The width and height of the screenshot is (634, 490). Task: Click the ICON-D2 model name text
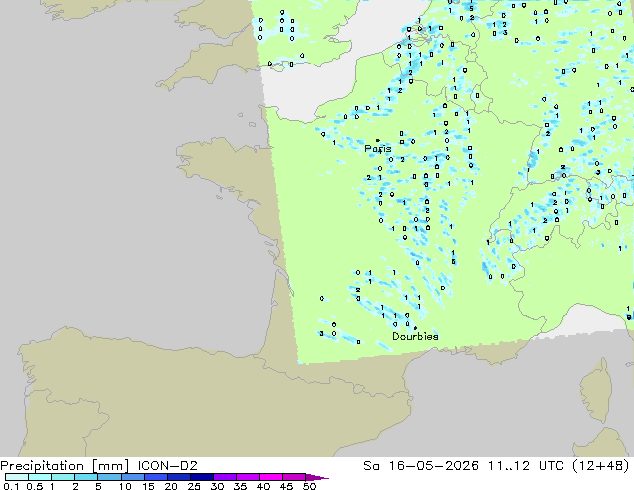click(167, 466)
